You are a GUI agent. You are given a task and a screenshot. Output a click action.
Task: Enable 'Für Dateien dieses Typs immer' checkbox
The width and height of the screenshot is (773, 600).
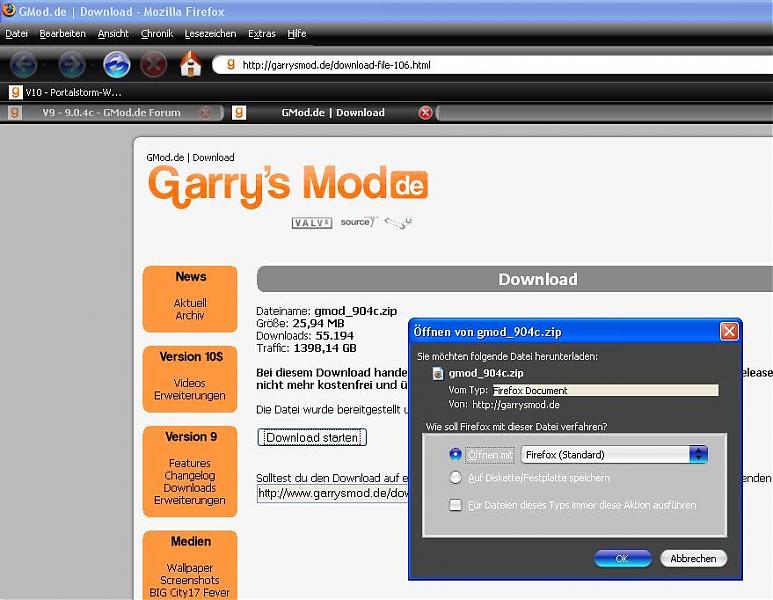[x=456, y=505]
